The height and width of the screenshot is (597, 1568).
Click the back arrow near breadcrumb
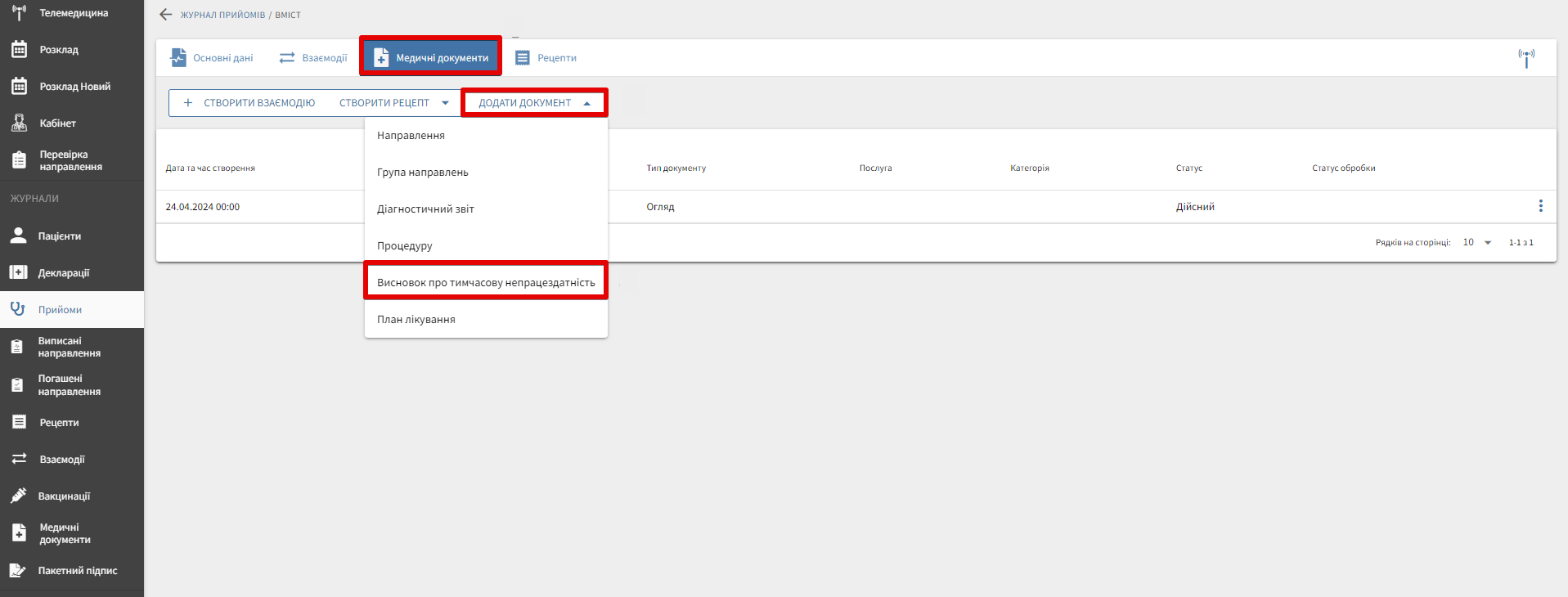[166, 15]
